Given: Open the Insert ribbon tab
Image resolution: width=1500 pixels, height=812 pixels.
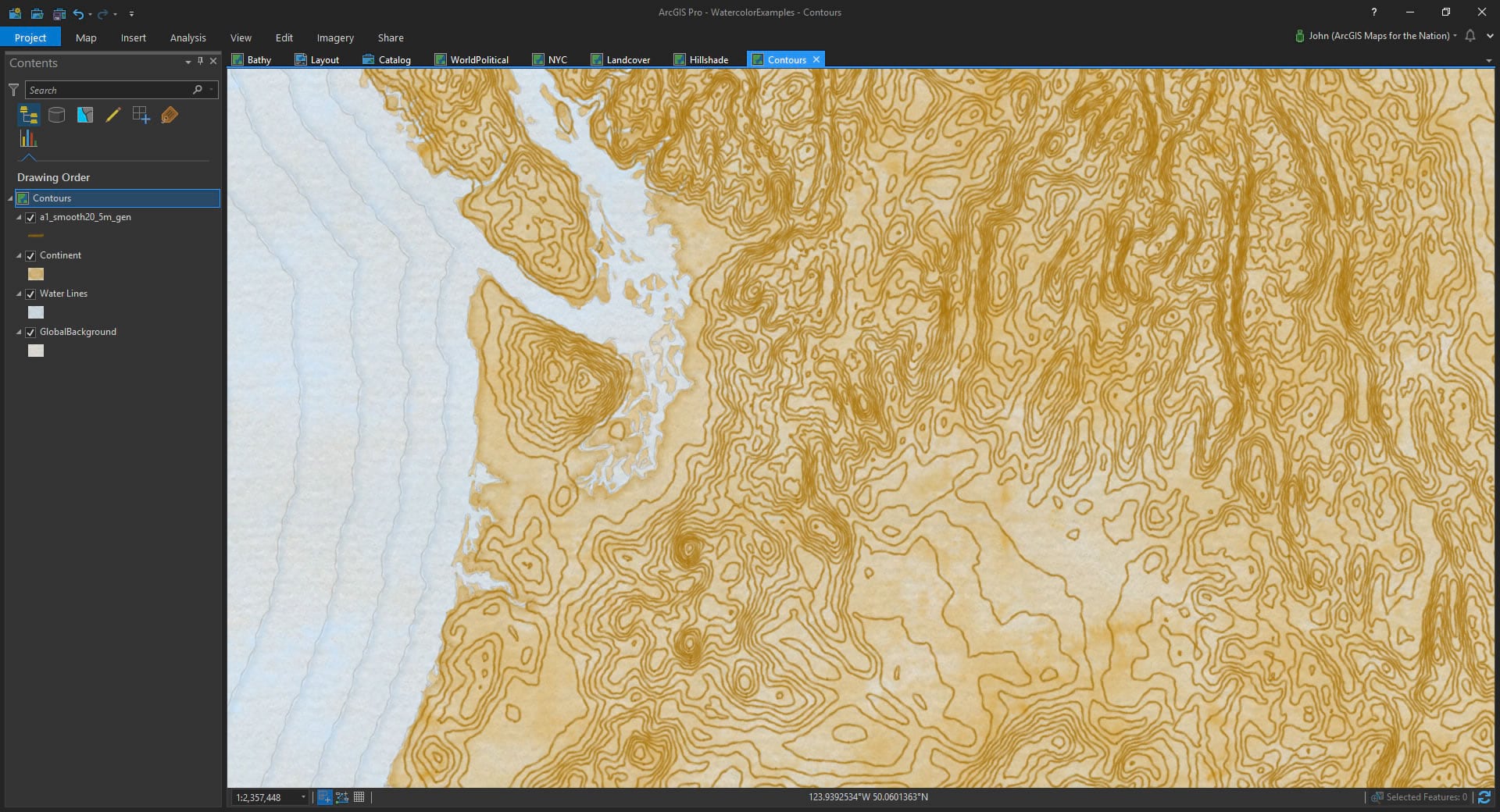Looking at the screenshot, I should 134,37.
